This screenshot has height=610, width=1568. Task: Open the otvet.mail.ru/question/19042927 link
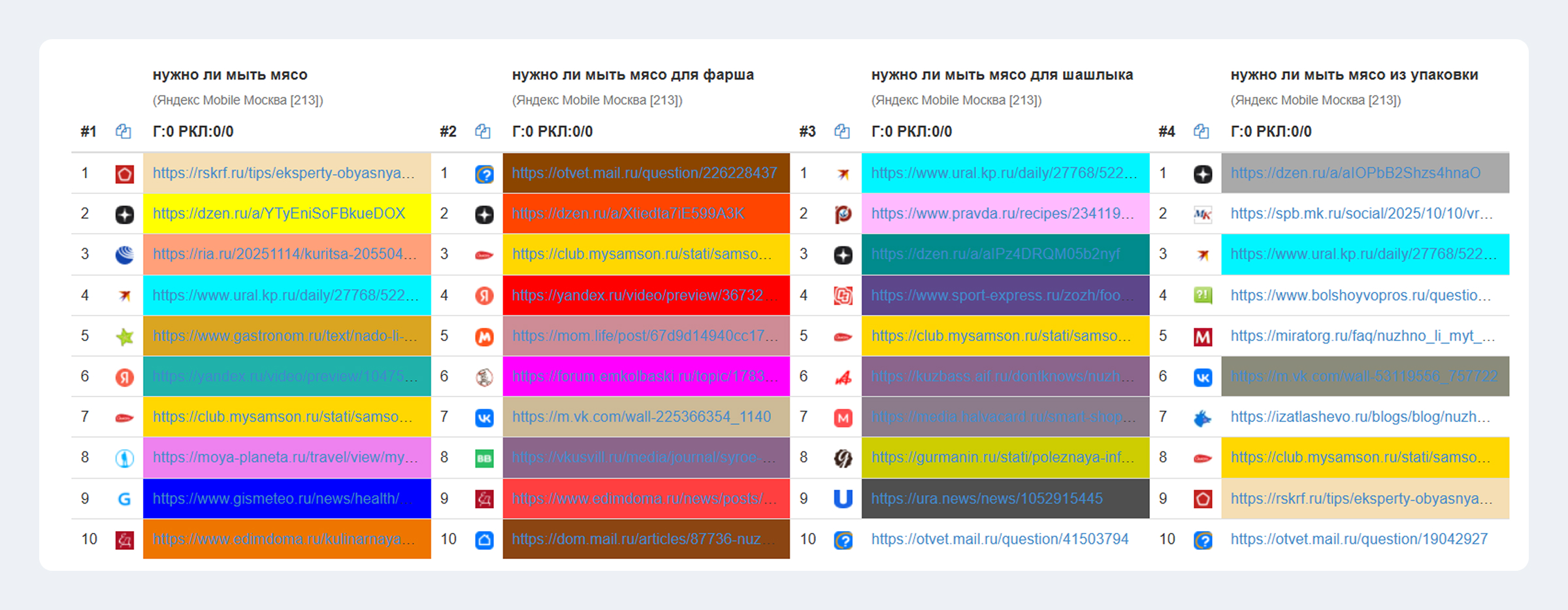click(x=1359, y=539)
